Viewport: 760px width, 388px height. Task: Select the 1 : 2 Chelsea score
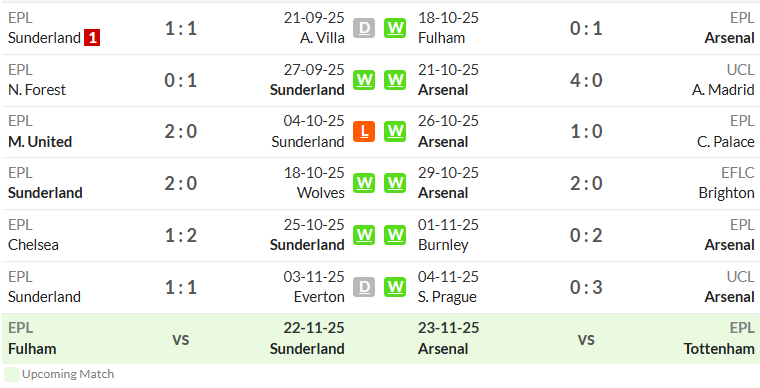coord(180,235)
